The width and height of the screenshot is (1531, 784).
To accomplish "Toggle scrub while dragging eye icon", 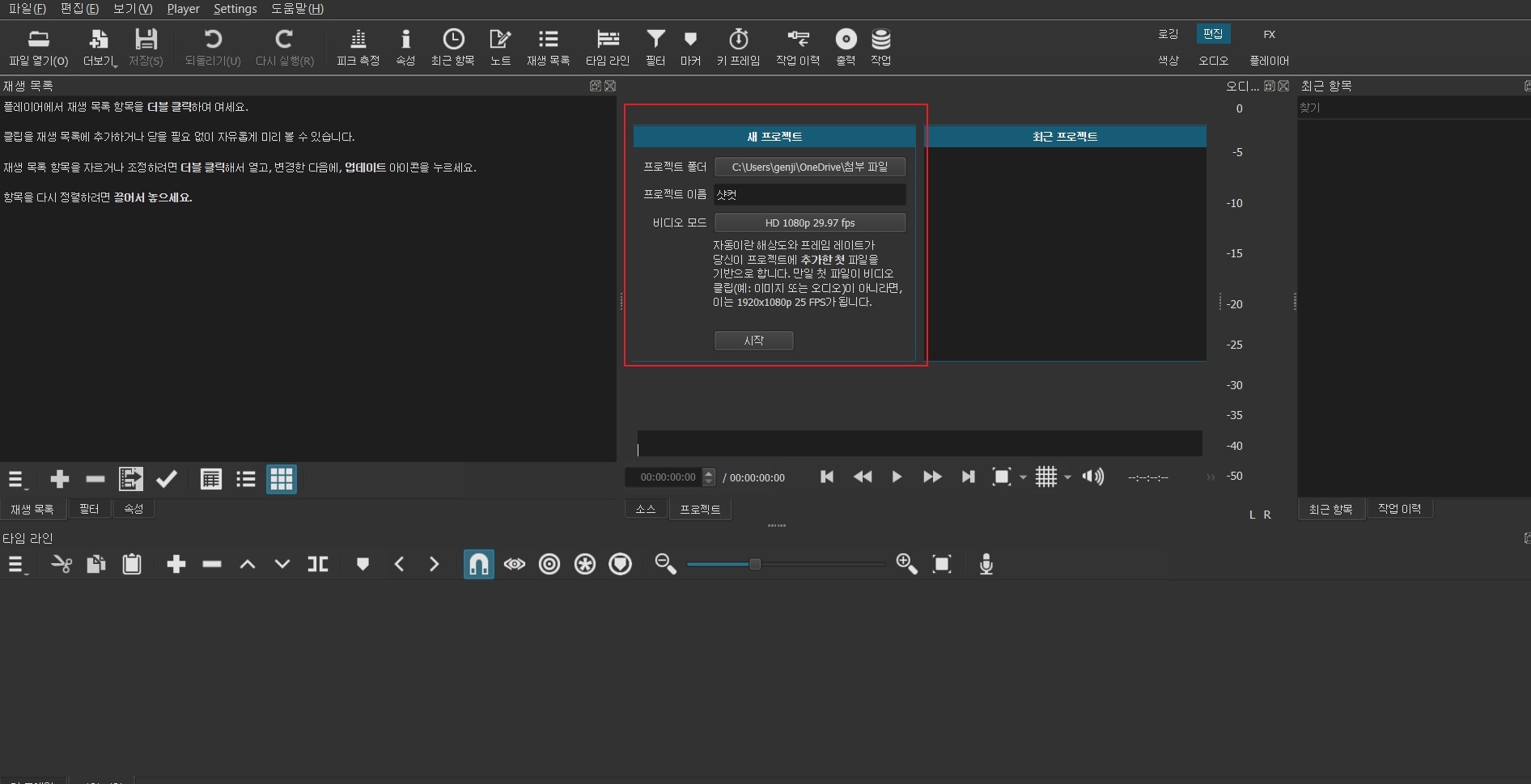I will coord(515,565).
